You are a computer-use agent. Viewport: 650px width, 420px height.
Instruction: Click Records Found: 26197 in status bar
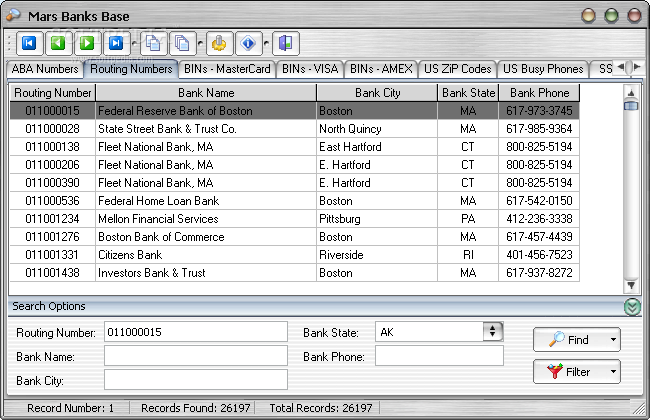coord(195,408)
